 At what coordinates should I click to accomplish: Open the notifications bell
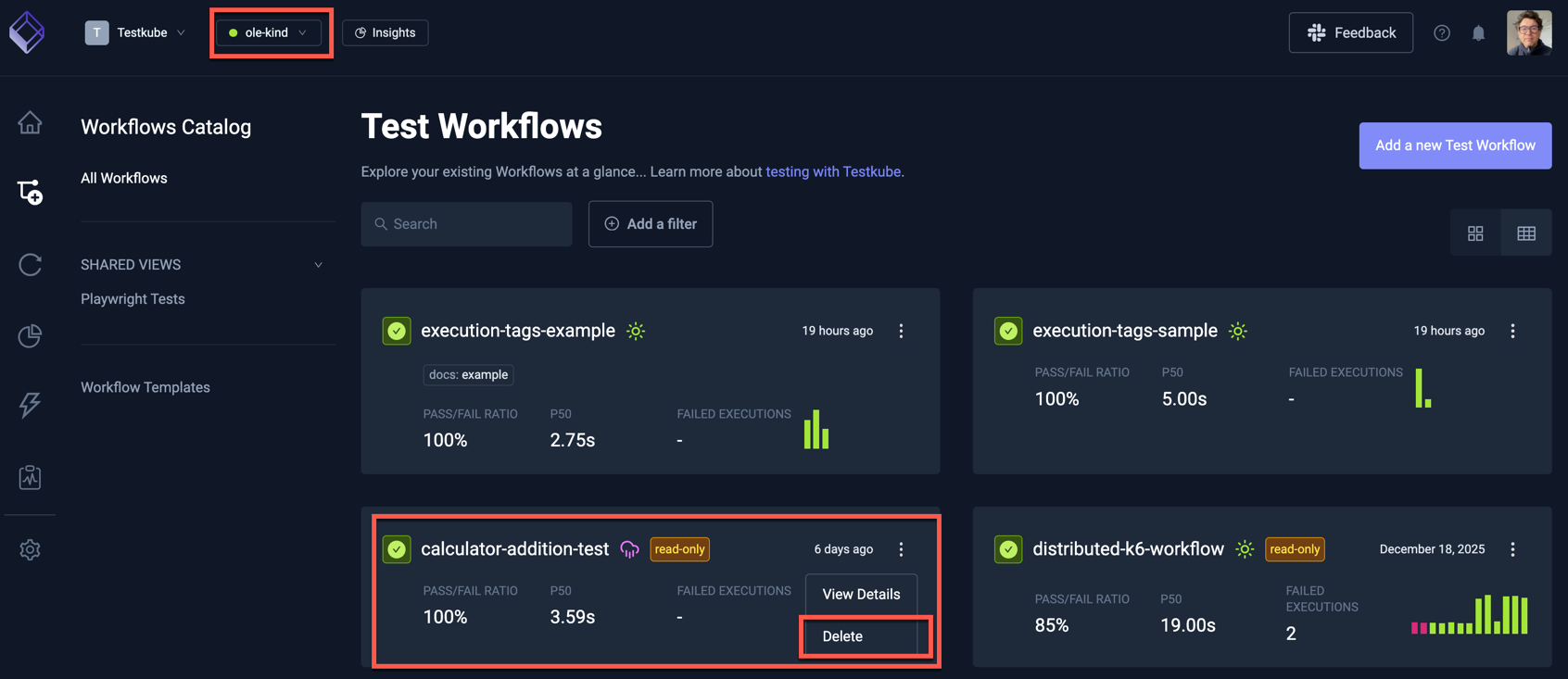(1479, 32)
